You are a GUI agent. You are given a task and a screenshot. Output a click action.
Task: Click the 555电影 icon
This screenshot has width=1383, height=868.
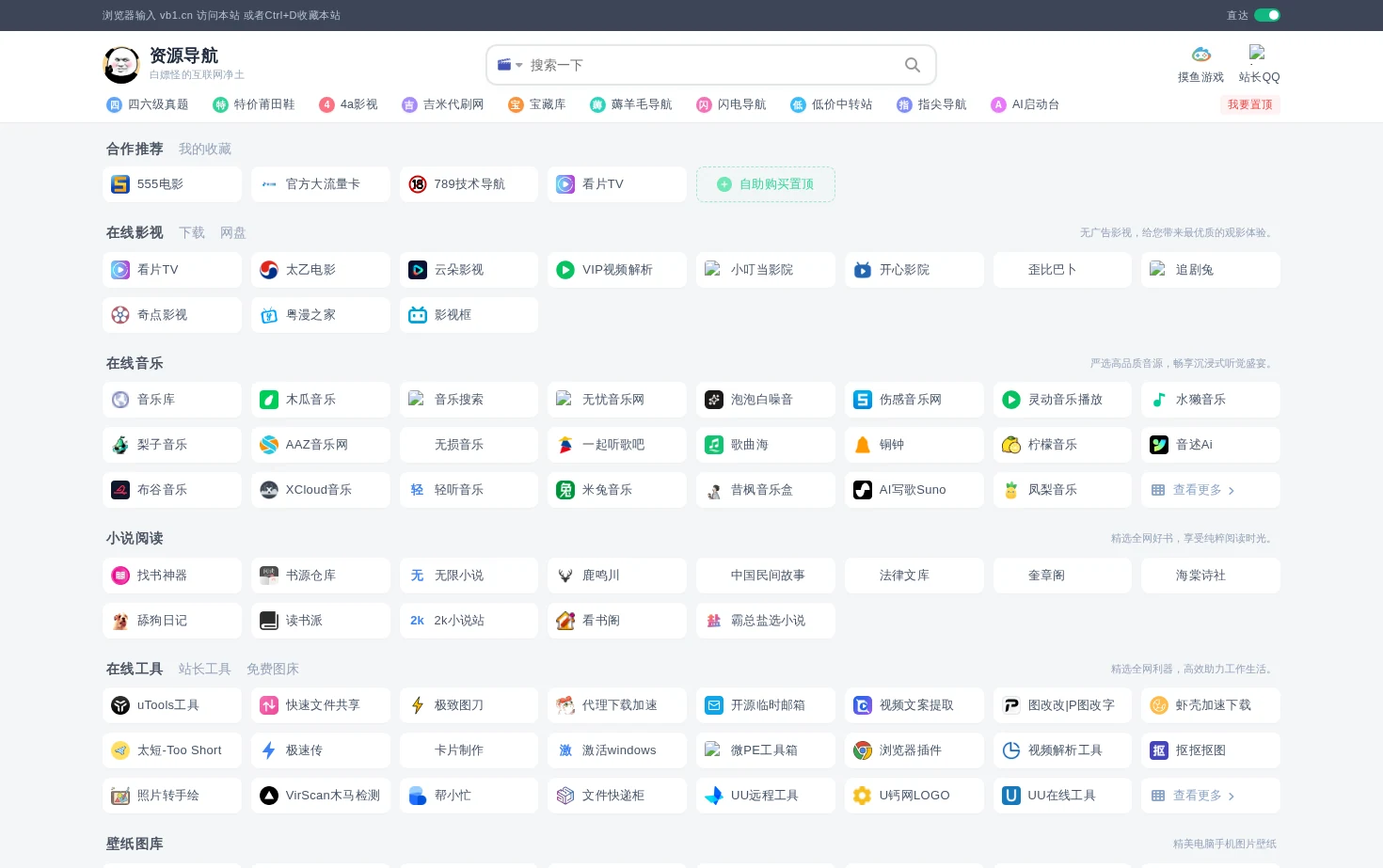(x=120, y=184)
